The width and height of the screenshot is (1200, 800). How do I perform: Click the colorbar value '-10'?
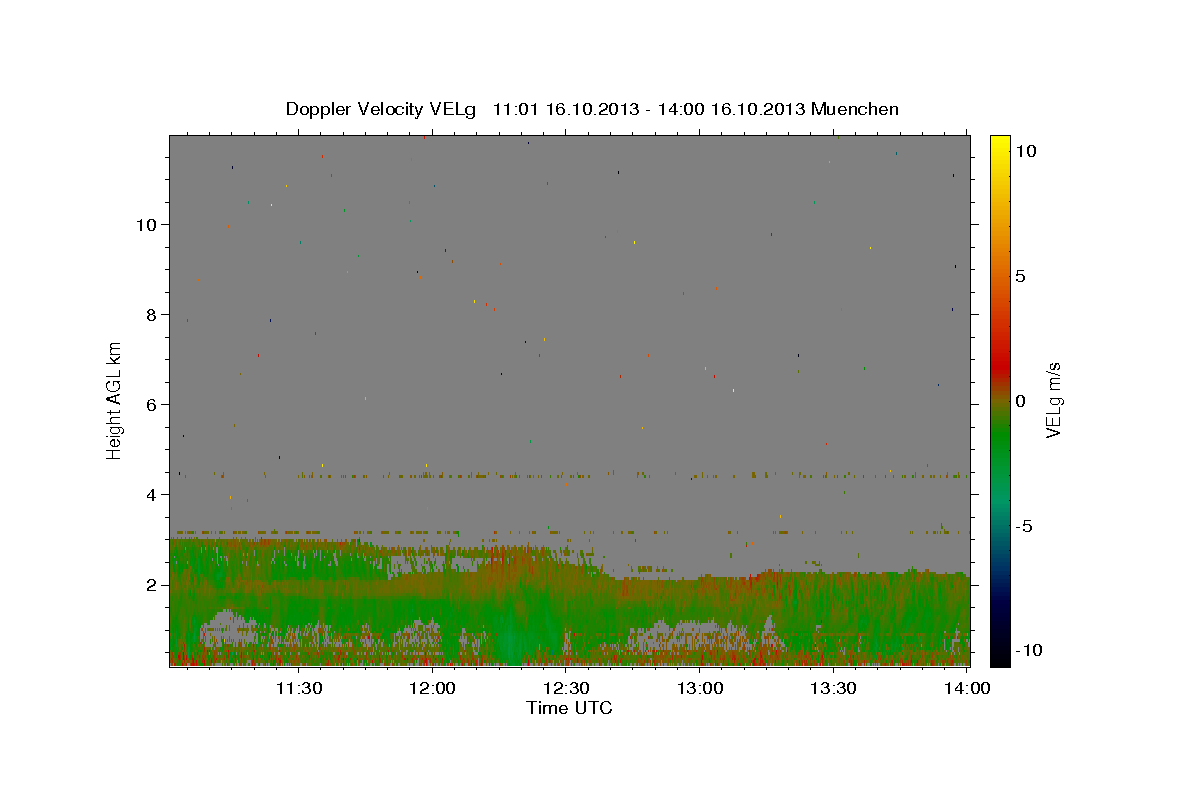pyautogui.click(x=1029, y=650)
